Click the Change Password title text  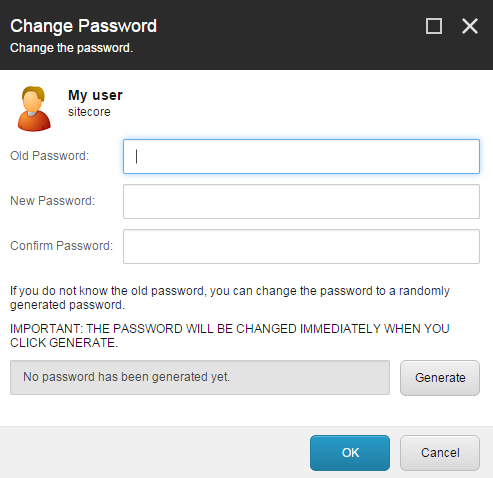click(x=83, y=26)
